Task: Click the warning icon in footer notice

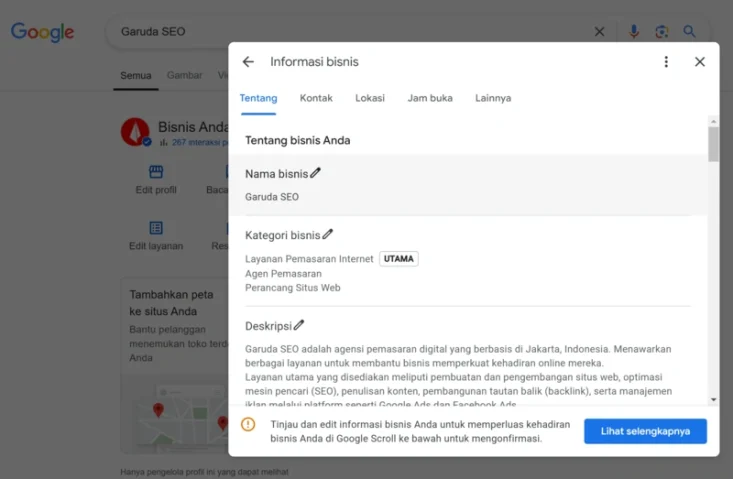Action: pyautogui.click(x=248, y=424)
